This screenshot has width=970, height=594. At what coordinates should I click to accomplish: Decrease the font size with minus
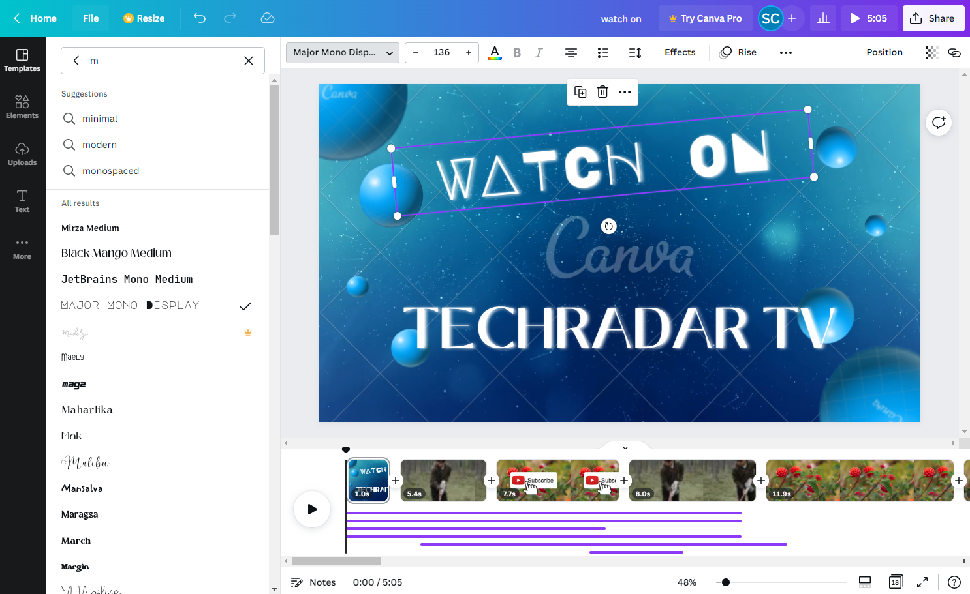coord(416,53)
